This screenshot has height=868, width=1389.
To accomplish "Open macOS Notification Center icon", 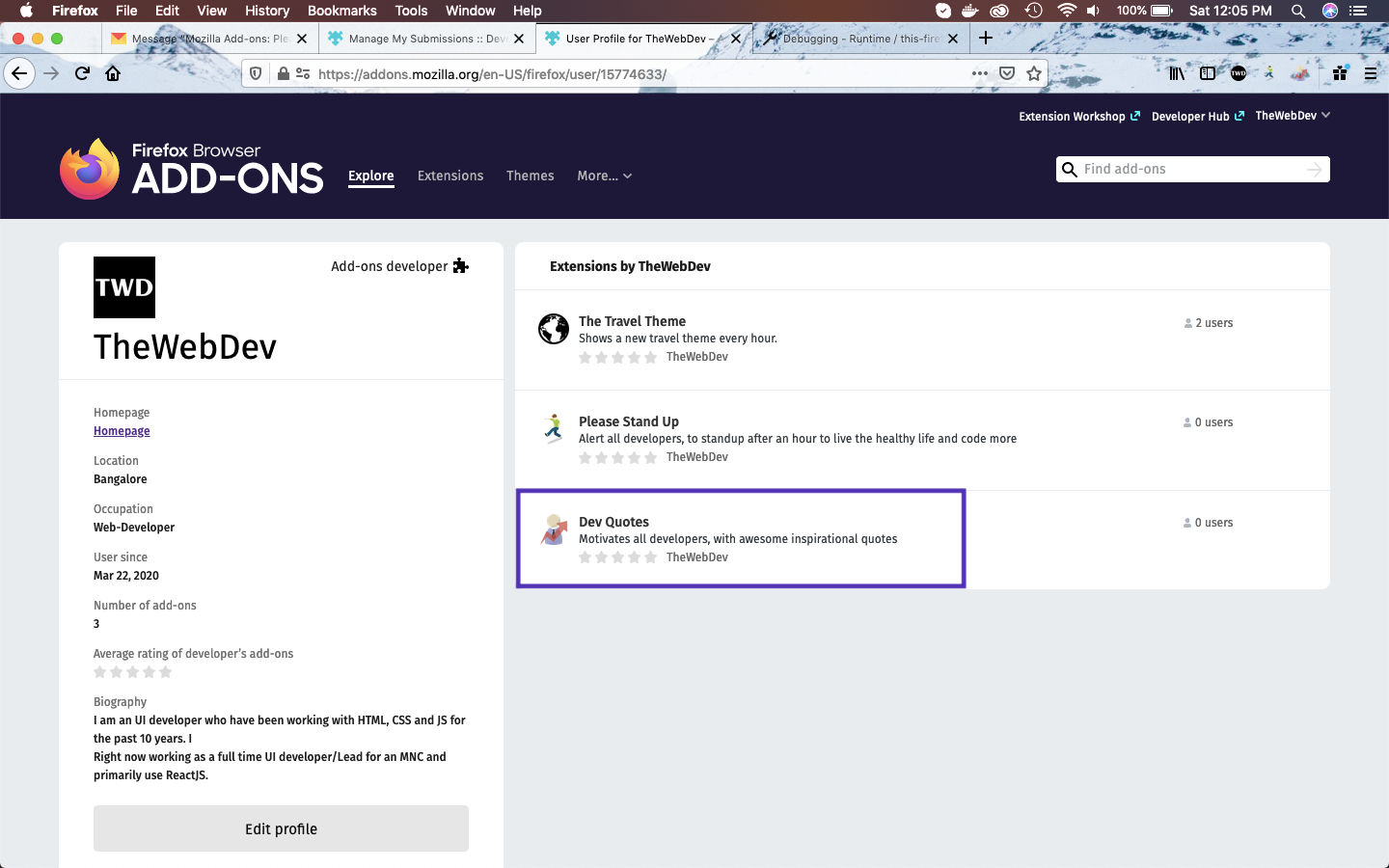I will [x=1360, y=11].
